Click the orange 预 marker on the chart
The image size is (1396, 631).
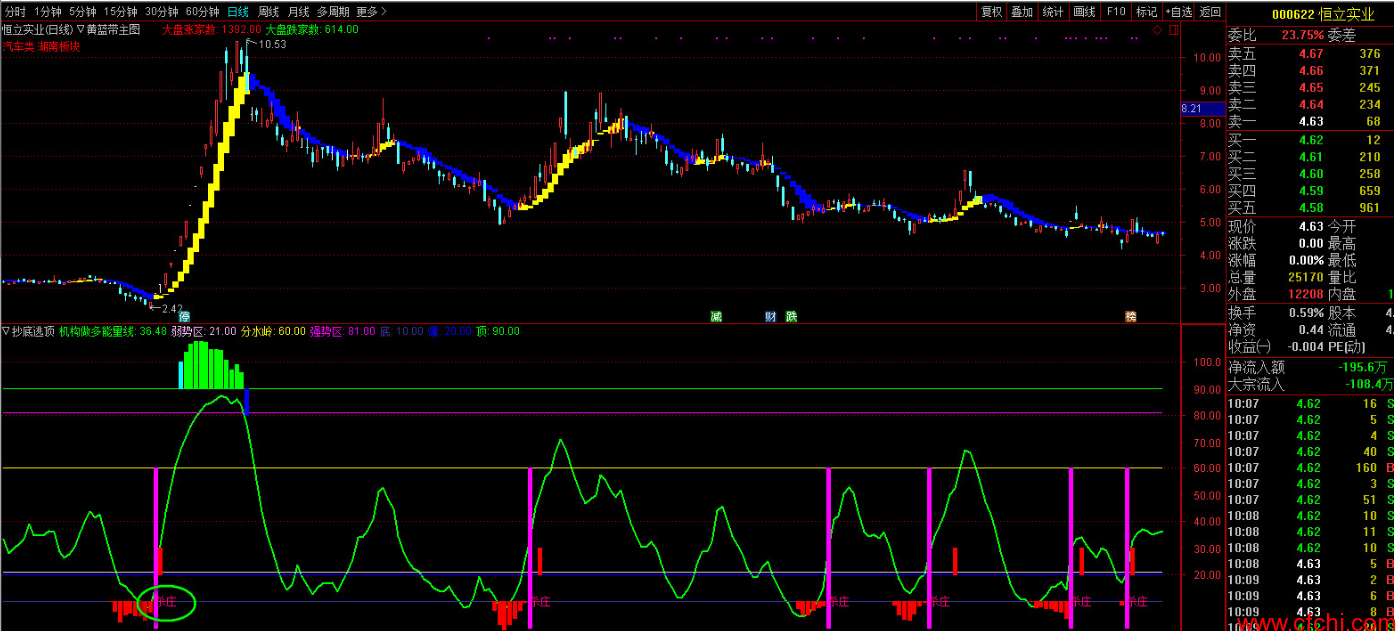pyautogui.click(x=1130, y=317)
